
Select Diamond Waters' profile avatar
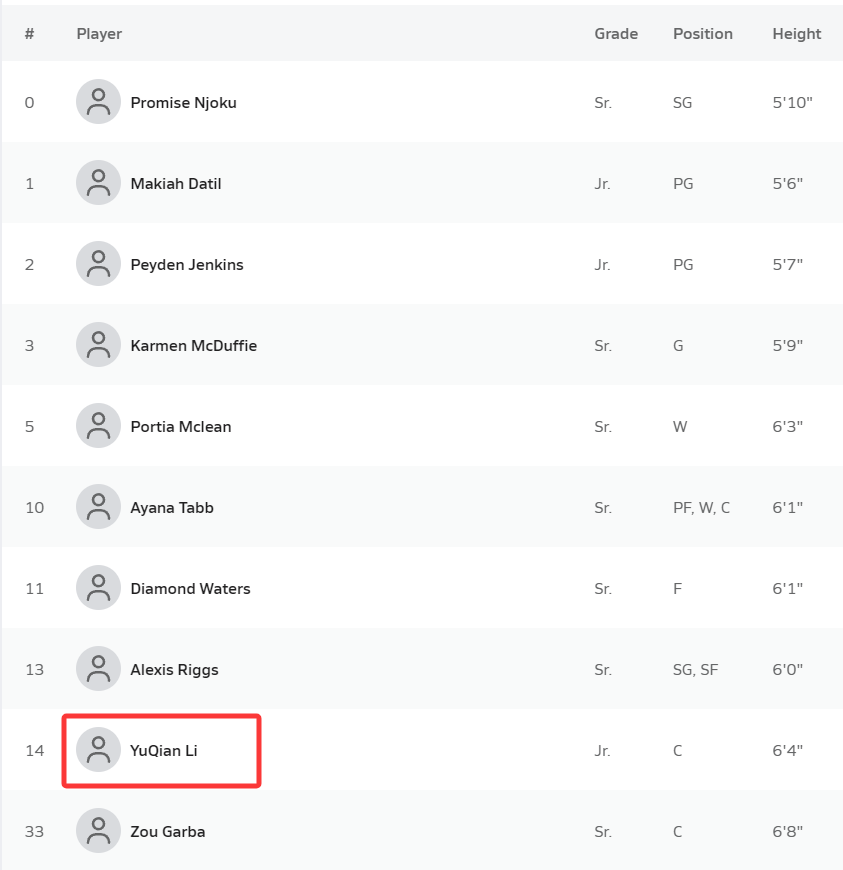[98, 588]
